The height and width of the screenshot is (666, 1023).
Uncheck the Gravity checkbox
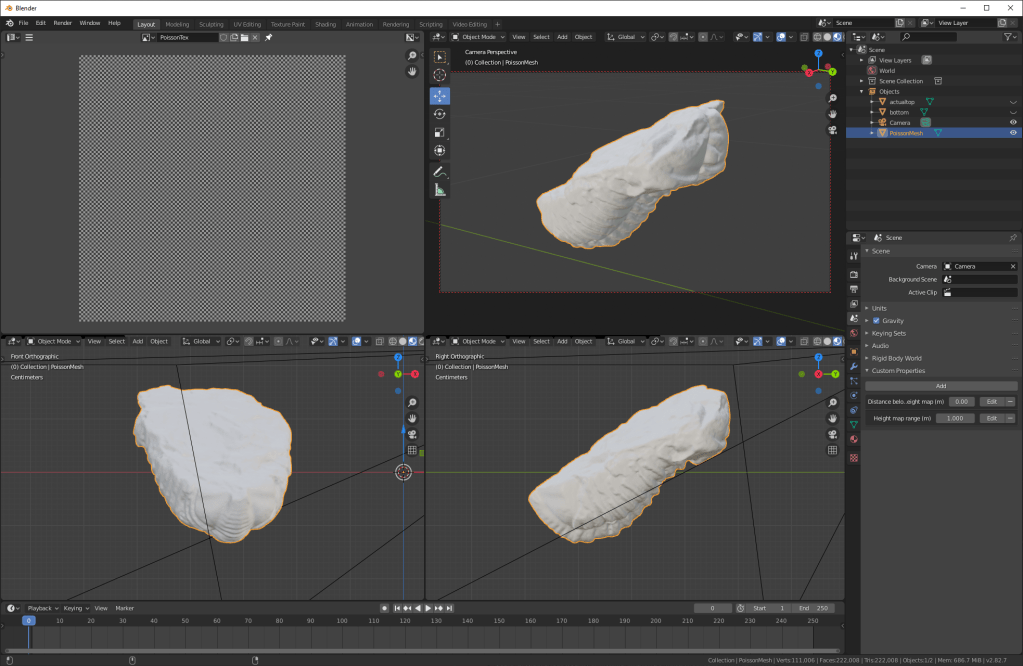[x=876, y=320]
